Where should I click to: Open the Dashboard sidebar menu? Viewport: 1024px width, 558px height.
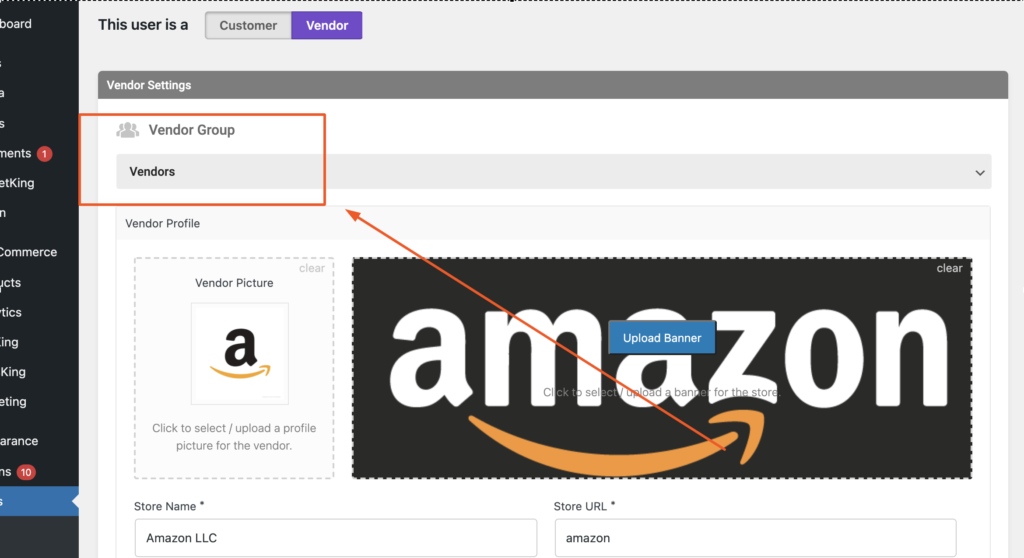16,24
